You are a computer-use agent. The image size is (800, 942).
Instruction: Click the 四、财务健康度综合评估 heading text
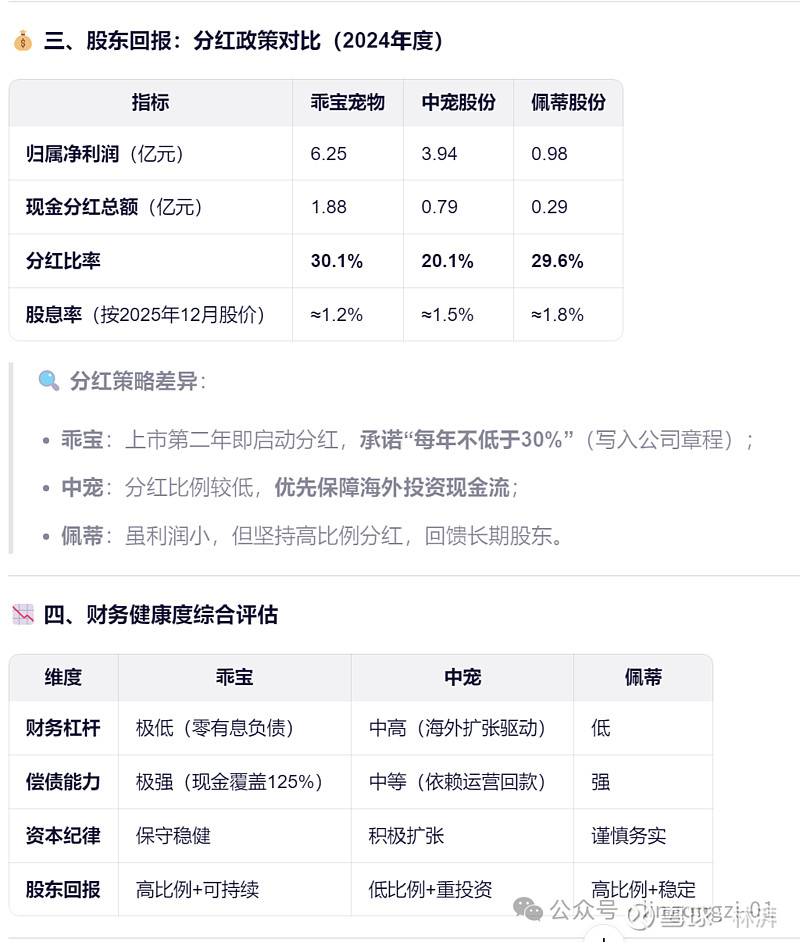(160, 615)
